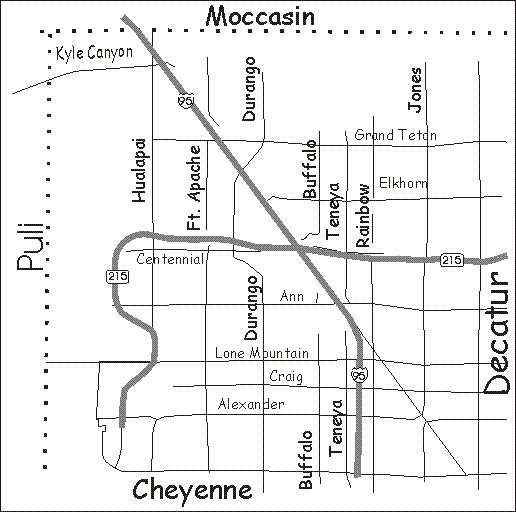Select the Rainbow street label
Viewport: 516px width, 512px height.
pos(363,215)
